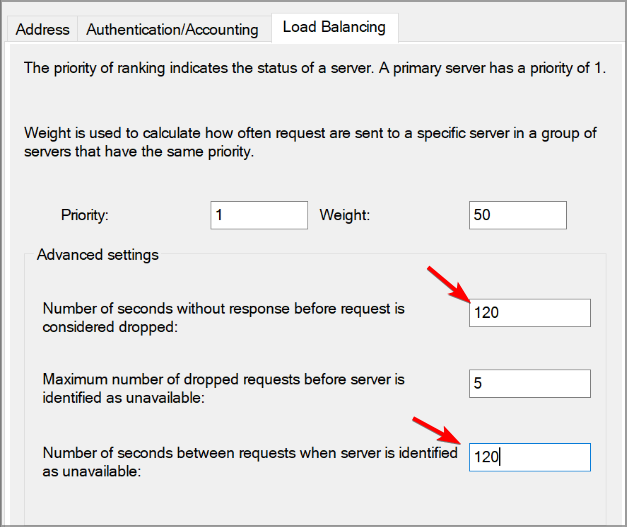Click the Priority input field
627x527 pixels.
pyautogui.click(x=259, y=215)
